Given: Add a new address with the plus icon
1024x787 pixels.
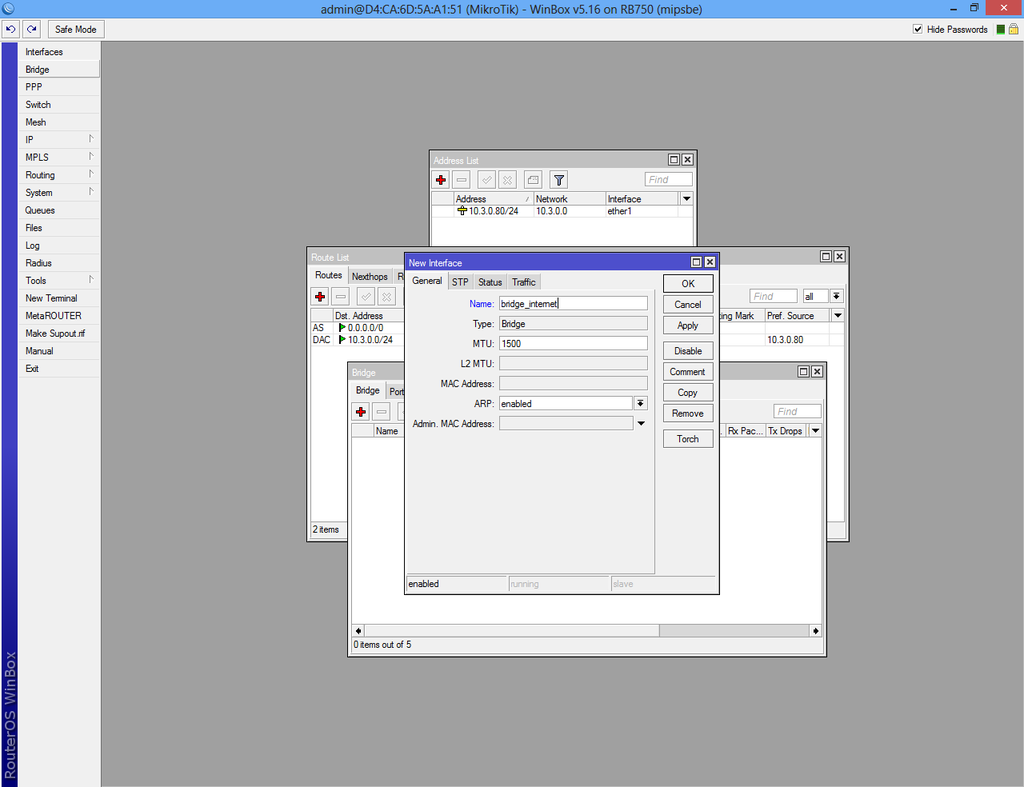Looking at the screenshot, I should point(440,179).
